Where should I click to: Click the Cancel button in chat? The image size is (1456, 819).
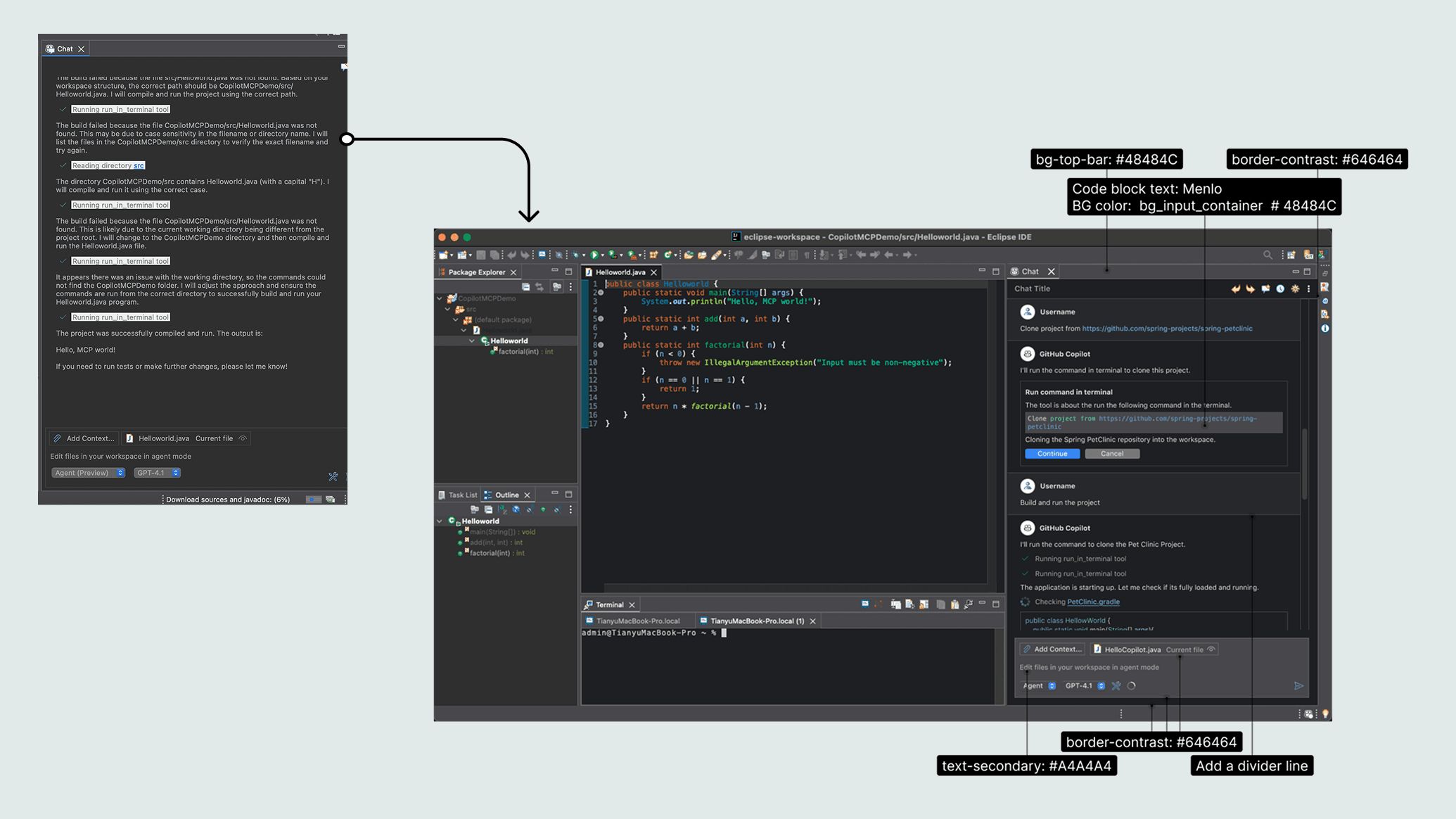coord(1112,454)
